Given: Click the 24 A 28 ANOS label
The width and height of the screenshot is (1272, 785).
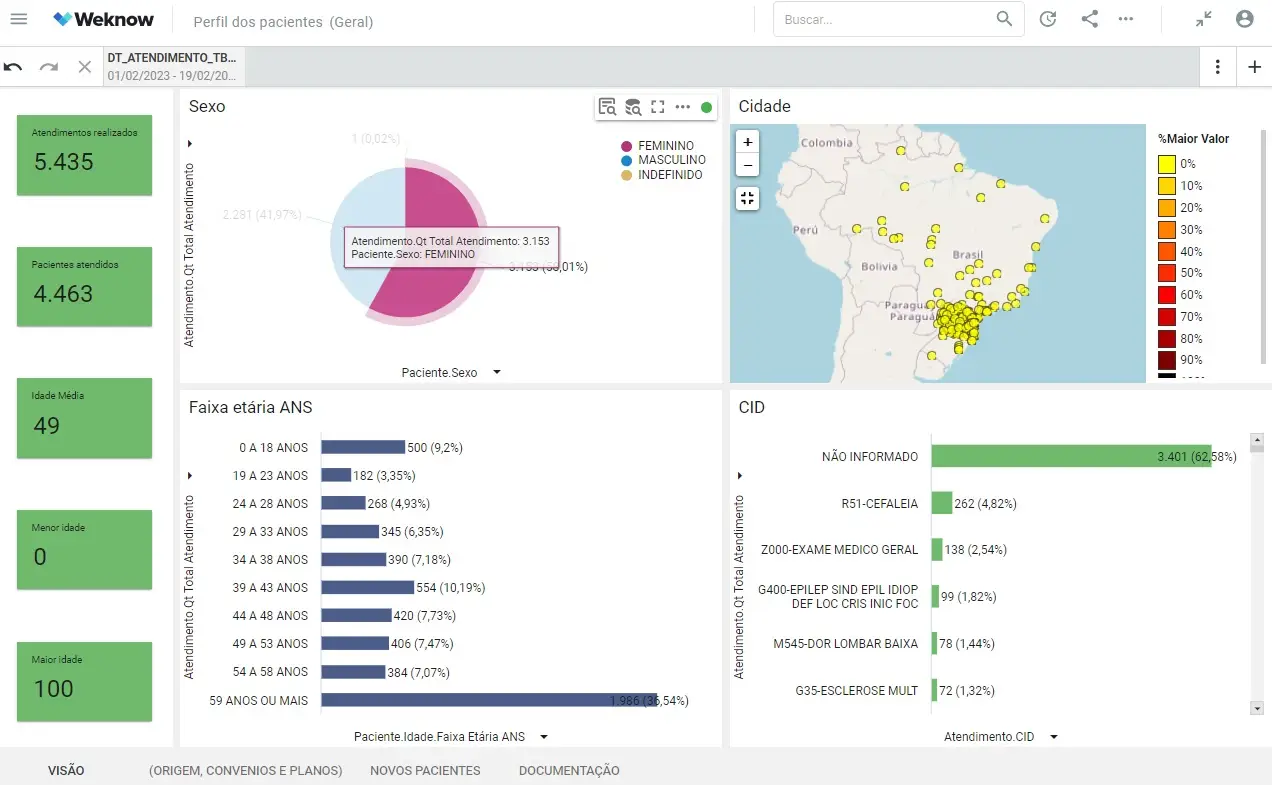Looking at the screenshot, I should tap(270, 503).
